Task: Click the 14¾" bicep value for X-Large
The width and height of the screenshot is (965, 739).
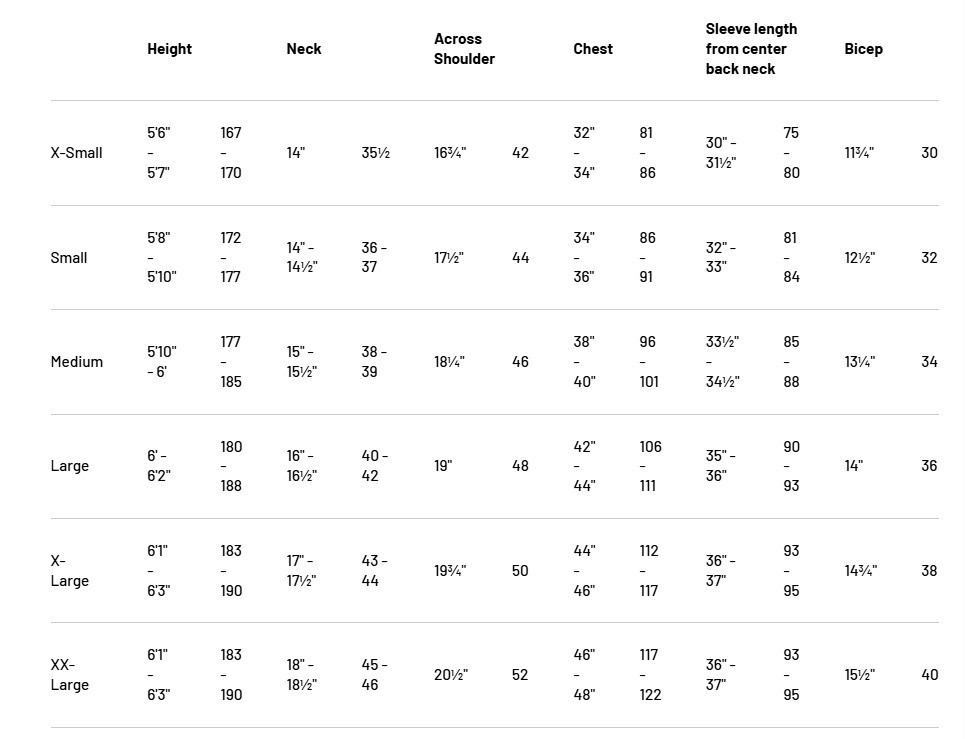Action: coord(860,571)
